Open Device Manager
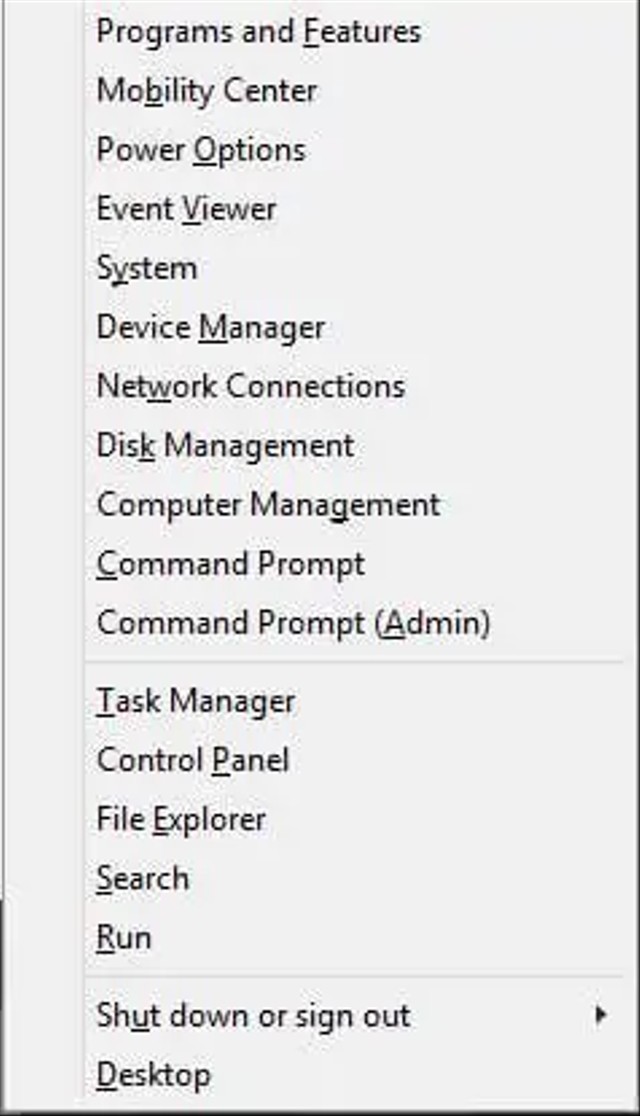The width and height of the screenshot is (640, 1116). pos(210,326)
